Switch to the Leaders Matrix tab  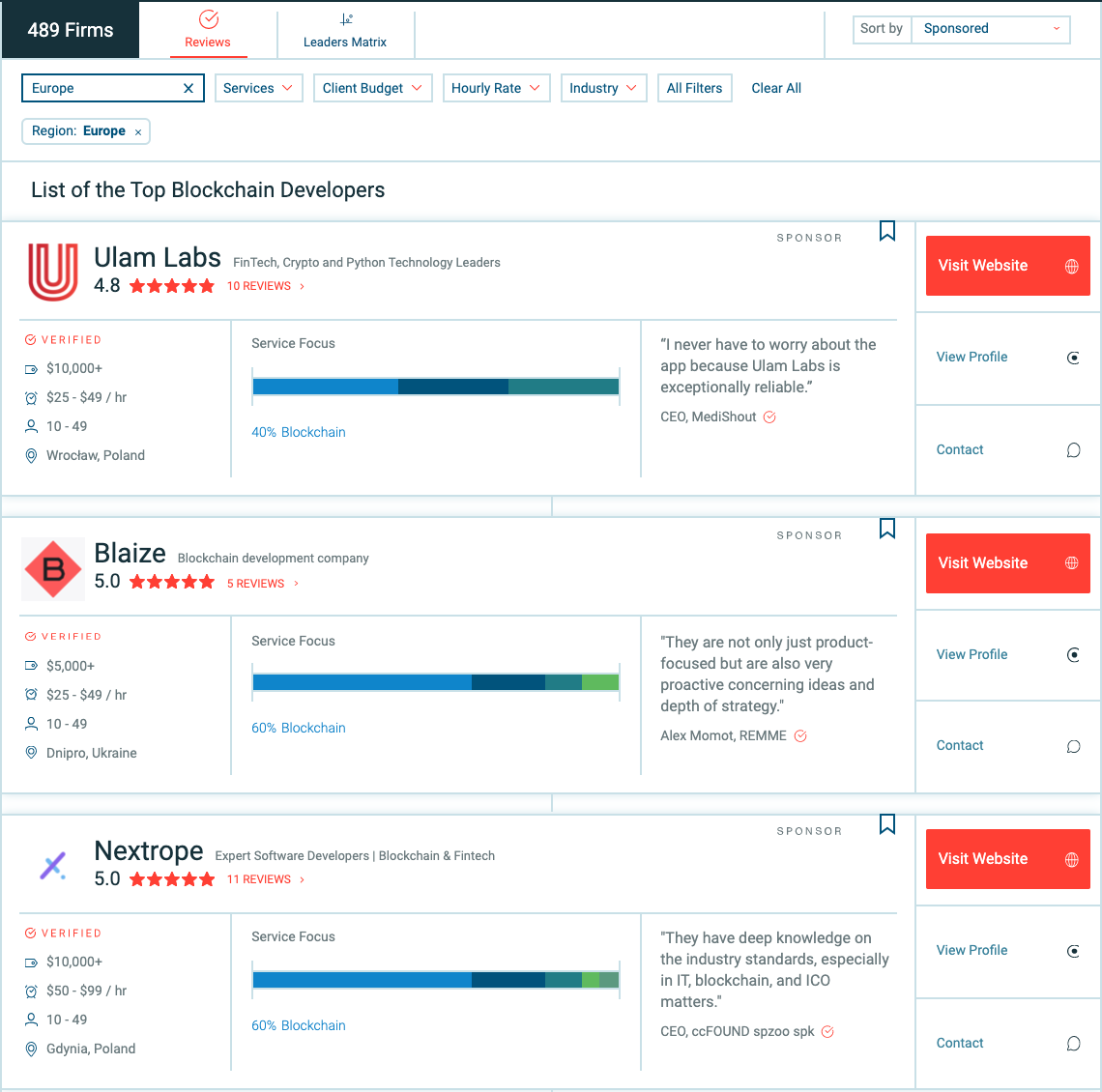(345, 30)
